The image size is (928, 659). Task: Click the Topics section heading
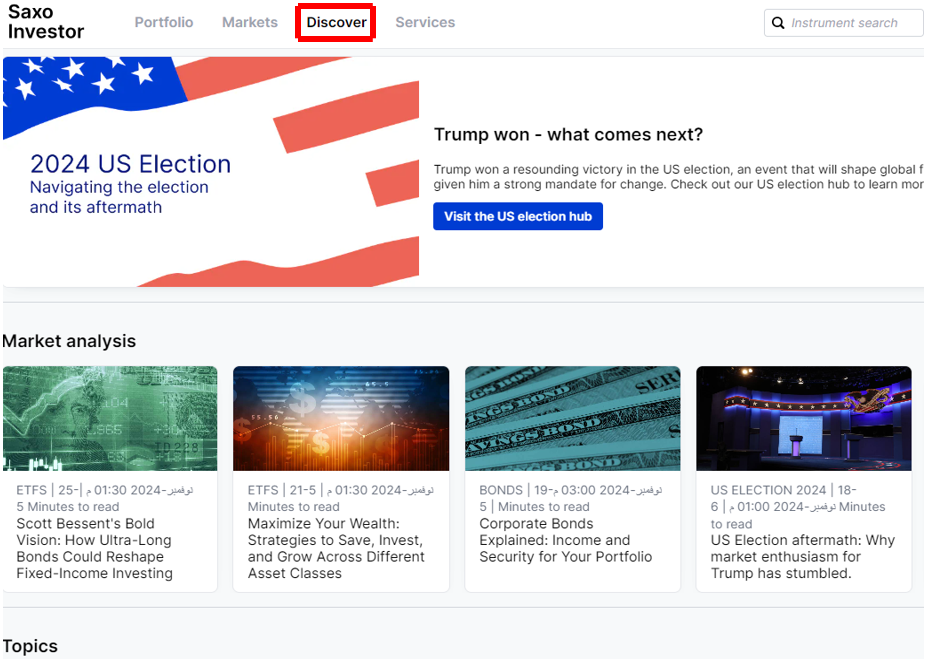click(x=30, y=646)
